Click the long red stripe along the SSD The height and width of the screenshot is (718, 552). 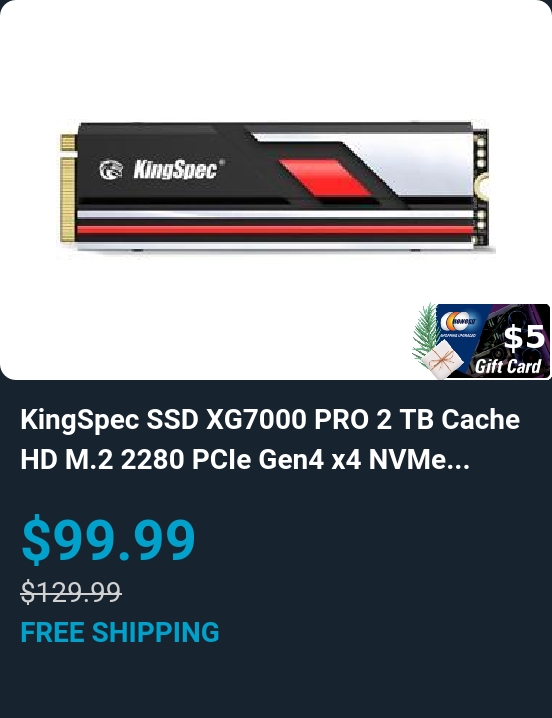pyautogui.click(x=275, y=229)
